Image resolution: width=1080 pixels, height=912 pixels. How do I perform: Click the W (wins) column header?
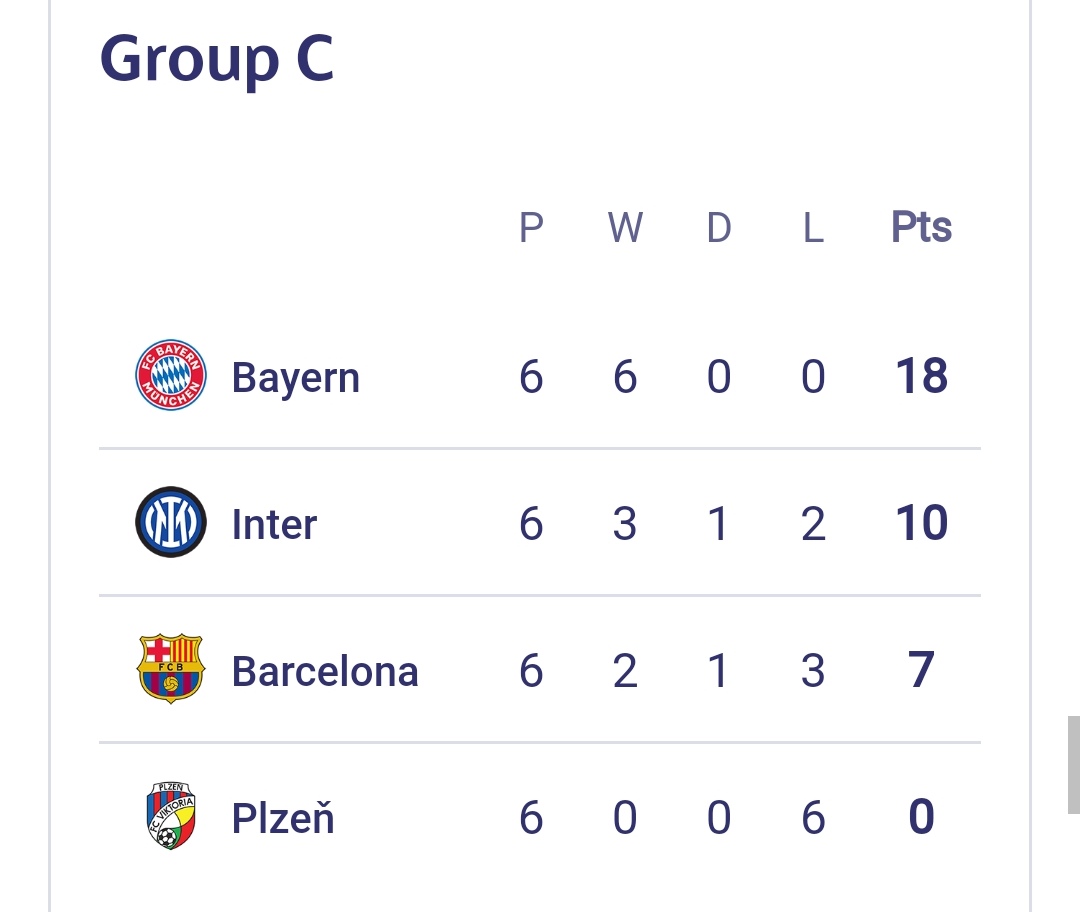625,228
